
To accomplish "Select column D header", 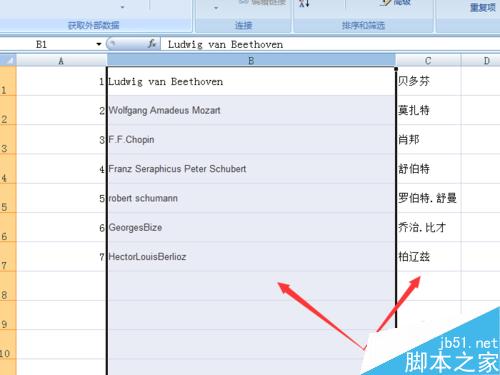I will pyautogui.click(x=481, y=61).
